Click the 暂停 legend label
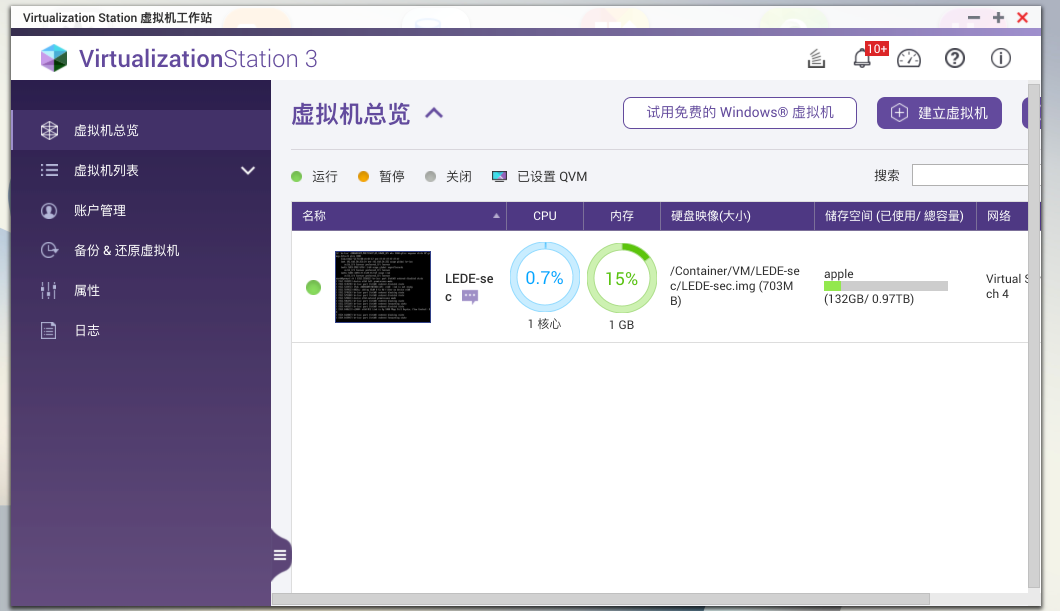This screenshot has height=611, width=1060. [392, 176]
